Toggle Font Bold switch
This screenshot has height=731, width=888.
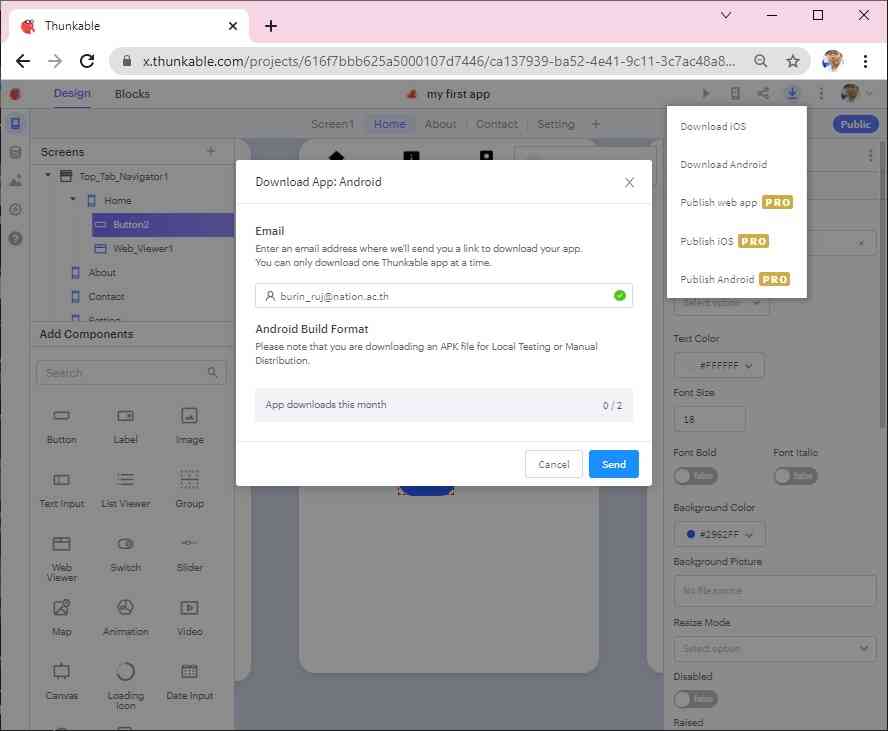[695, 476]
